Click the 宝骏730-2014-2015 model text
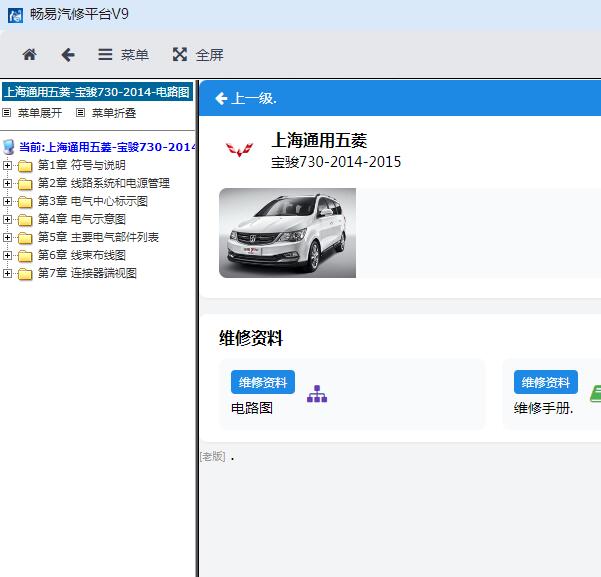Viewport: 601px width, 577px height. point(336,162)
